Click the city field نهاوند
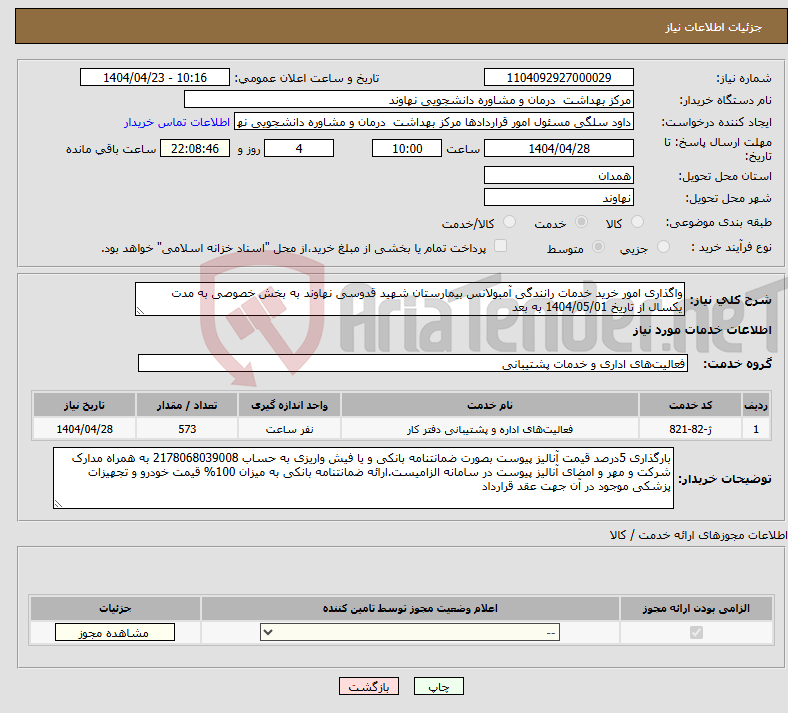 [559, 197]
